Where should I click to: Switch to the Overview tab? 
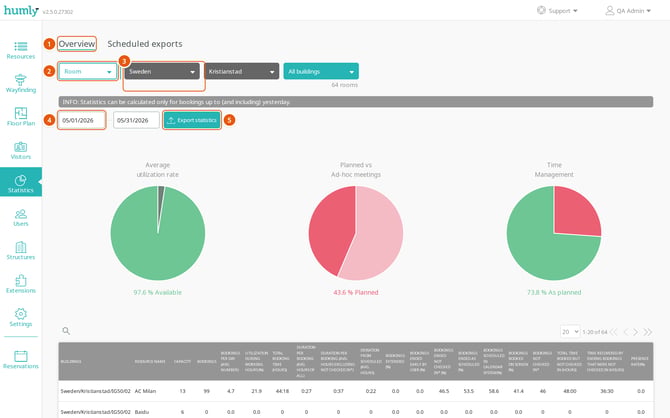pos(77,44)
